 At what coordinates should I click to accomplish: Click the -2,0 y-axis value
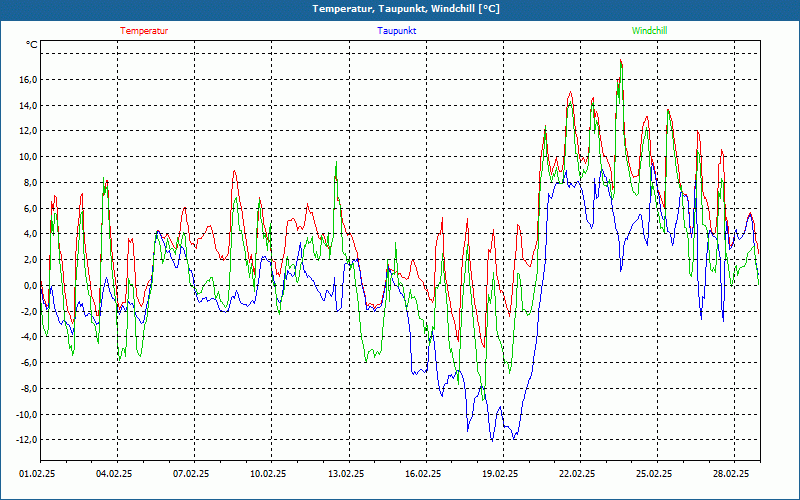[x=29, y=311]
